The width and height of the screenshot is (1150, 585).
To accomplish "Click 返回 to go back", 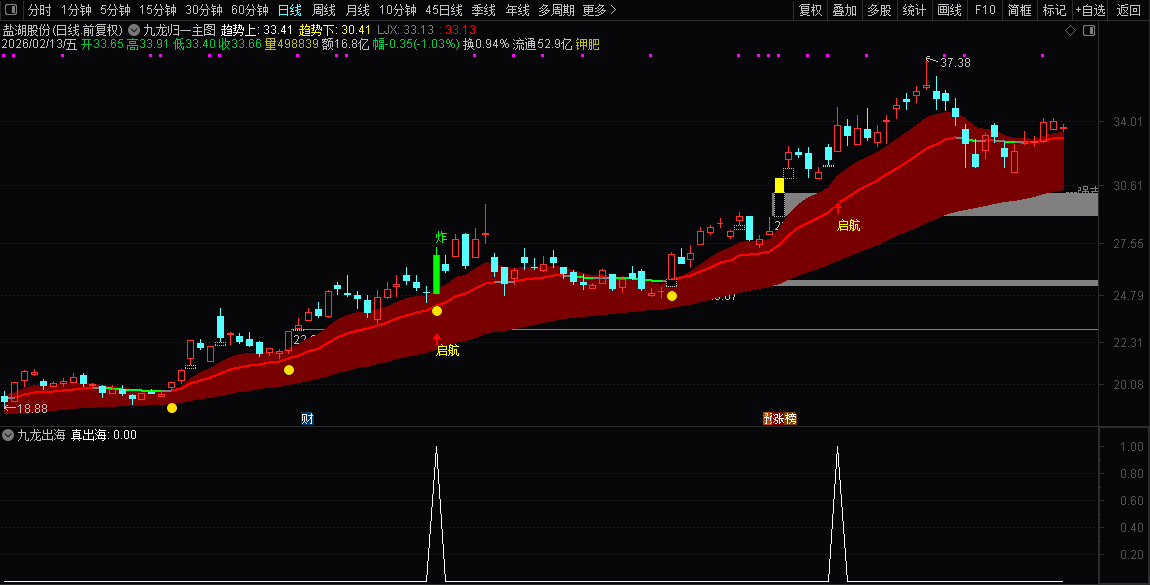I will (1128, 10).
